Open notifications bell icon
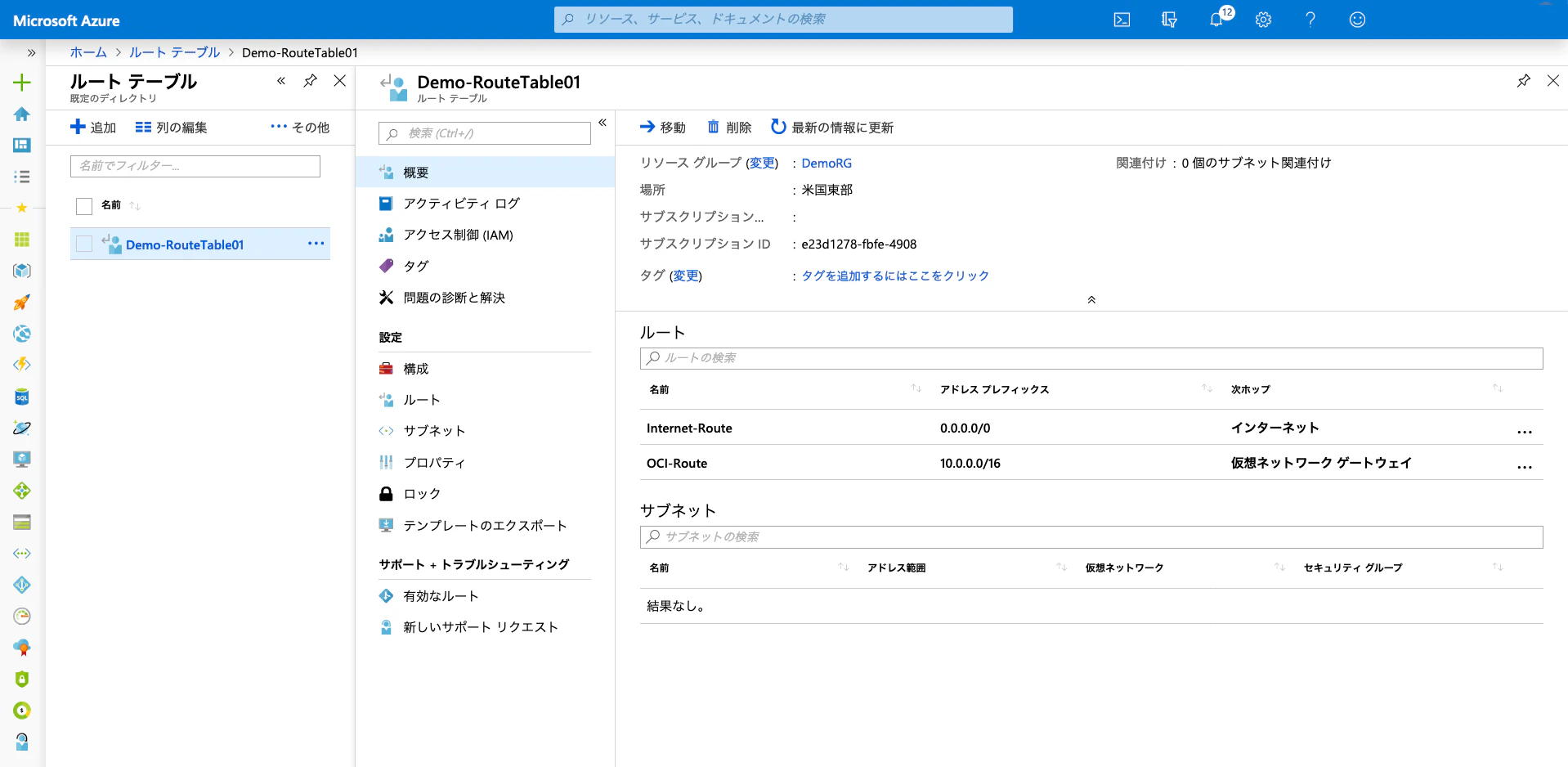The width and height of the screenshot is (1568, 767). pyautogui.click(x=1216, y=20)
